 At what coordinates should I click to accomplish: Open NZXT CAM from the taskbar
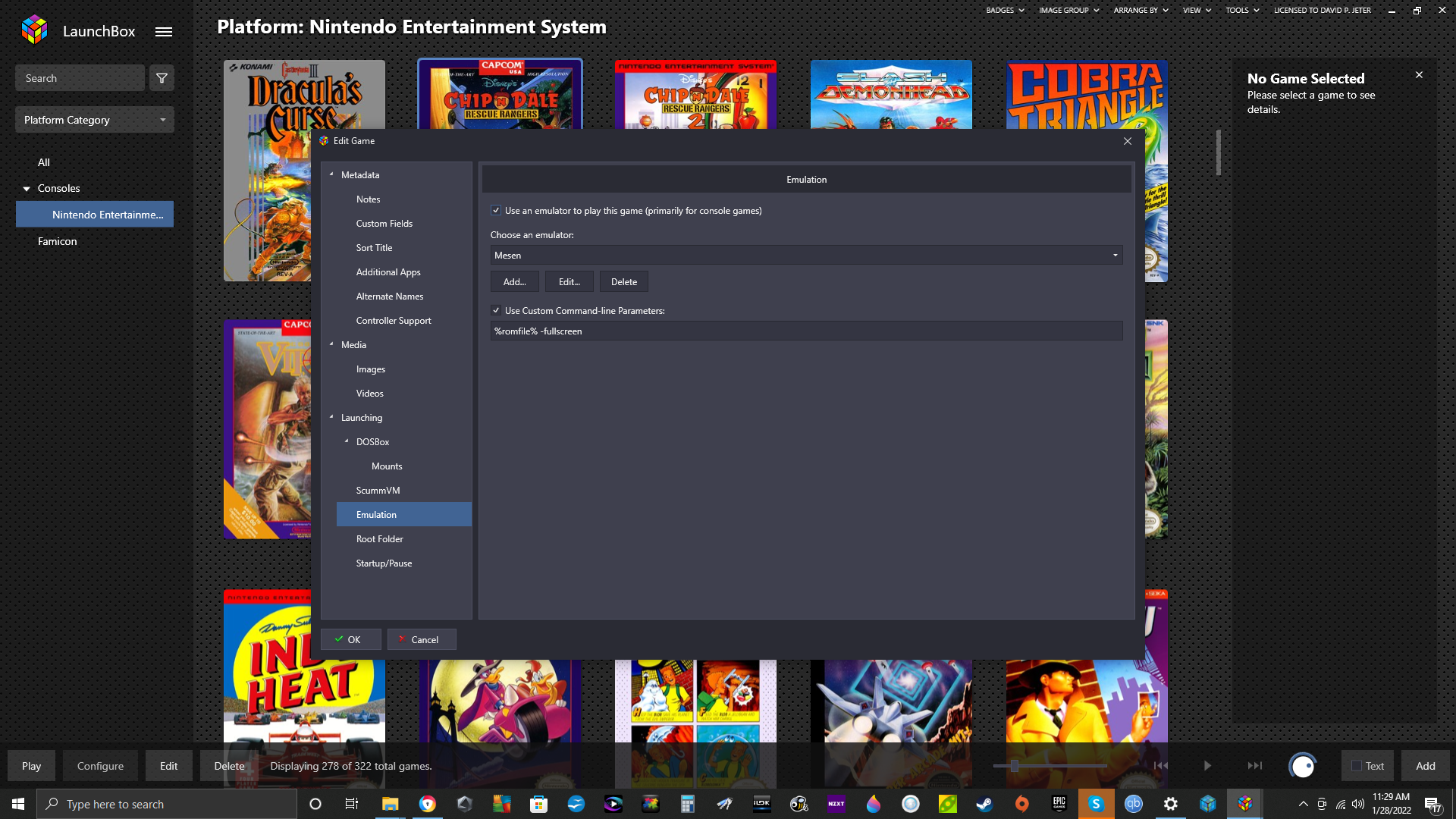pyautogui.click(x=836, y=805)
